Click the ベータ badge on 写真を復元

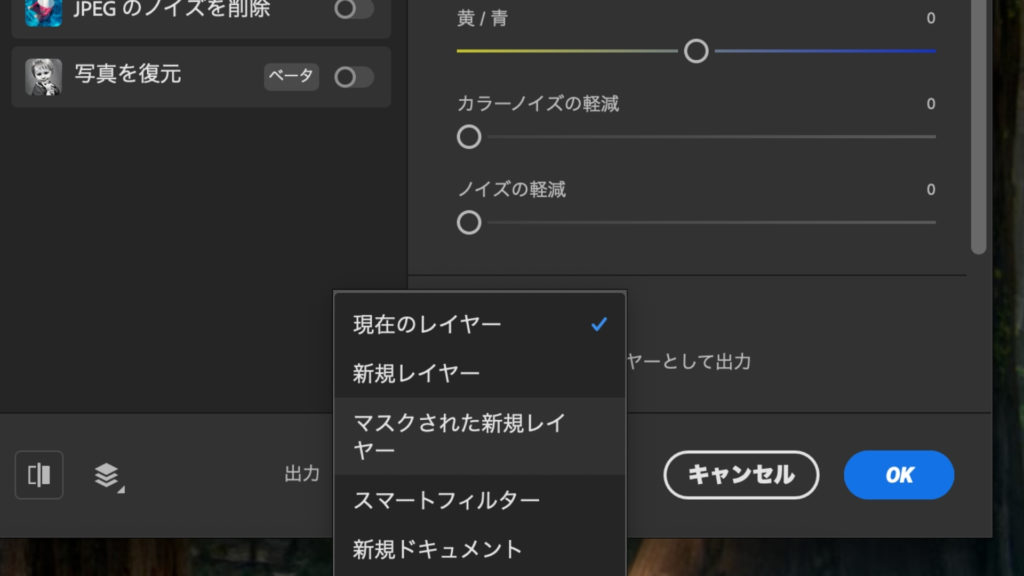[x=291, y=77]
